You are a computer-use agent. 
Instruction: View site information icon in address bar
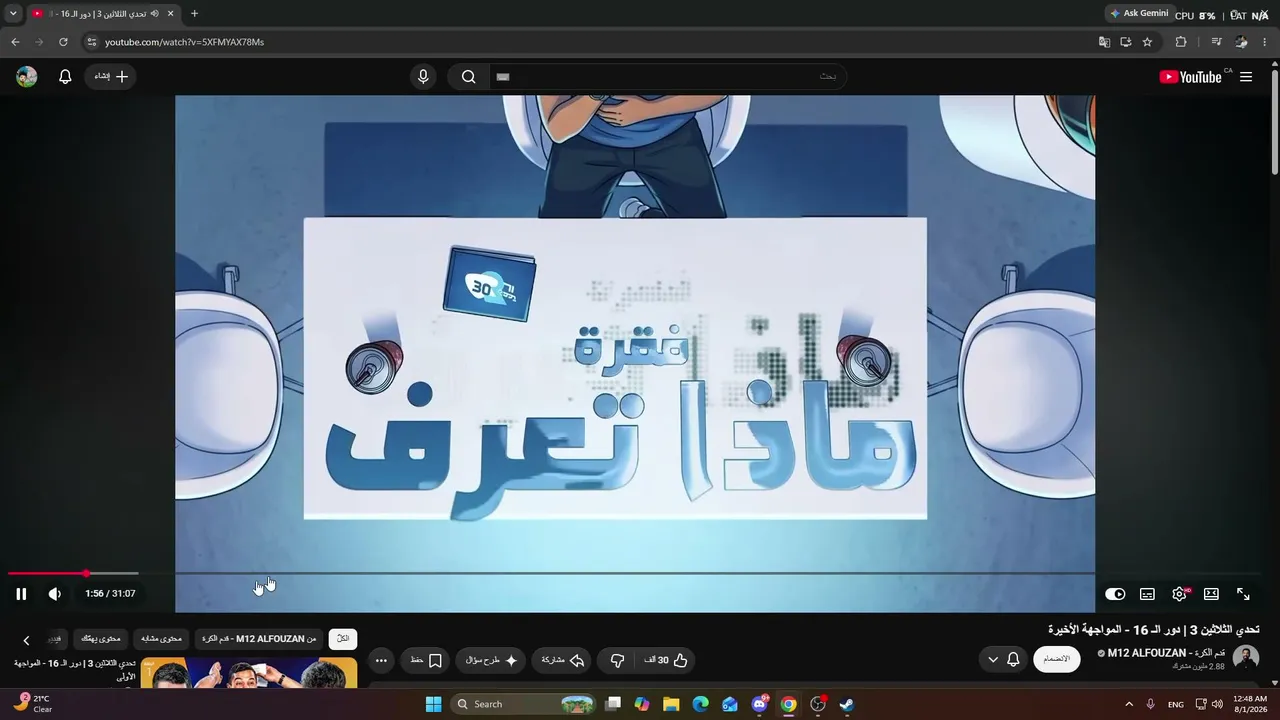tap(91, 42)
